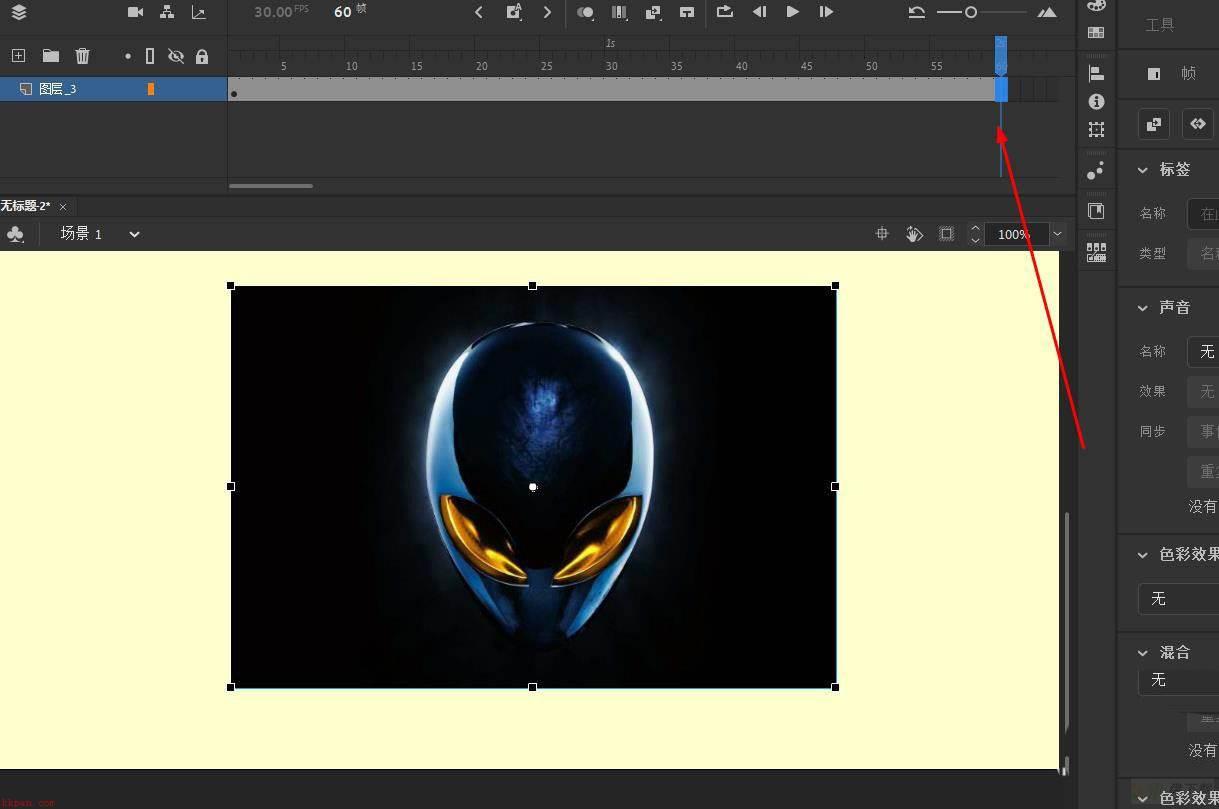
Task: Collapse the 混合 section
Action: (x=1142, y=653)
